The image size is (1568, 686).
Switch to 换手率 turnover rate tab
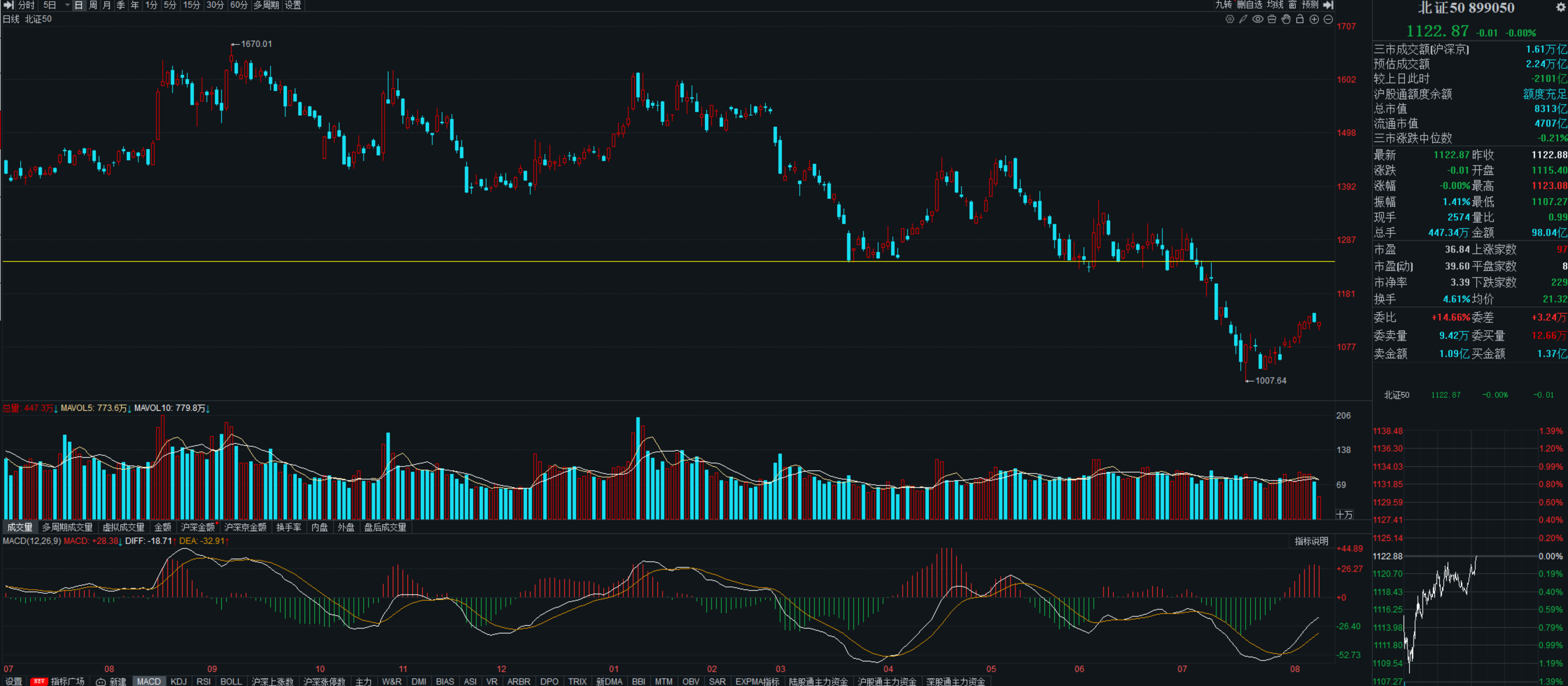click(x=288, y=527)
